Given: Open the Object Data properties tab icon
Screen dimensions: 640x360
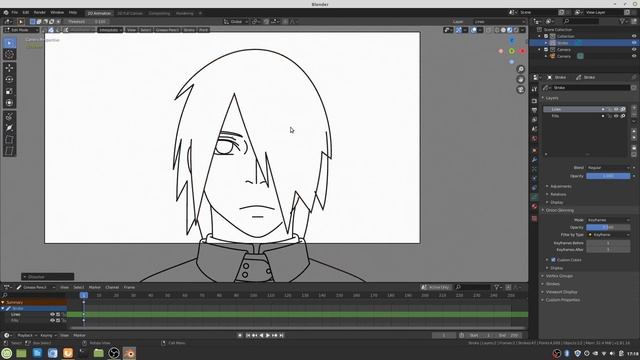Looking at the screenshot, I should click(x=535, y=197).
